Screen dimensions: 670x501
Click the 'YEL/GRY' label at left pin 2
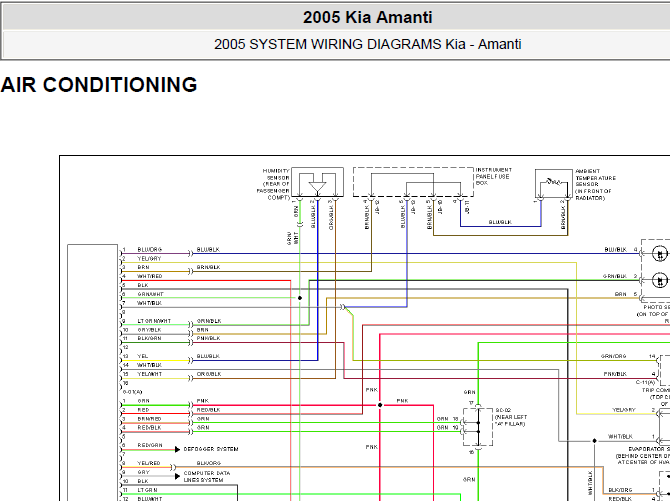point(149,259)
